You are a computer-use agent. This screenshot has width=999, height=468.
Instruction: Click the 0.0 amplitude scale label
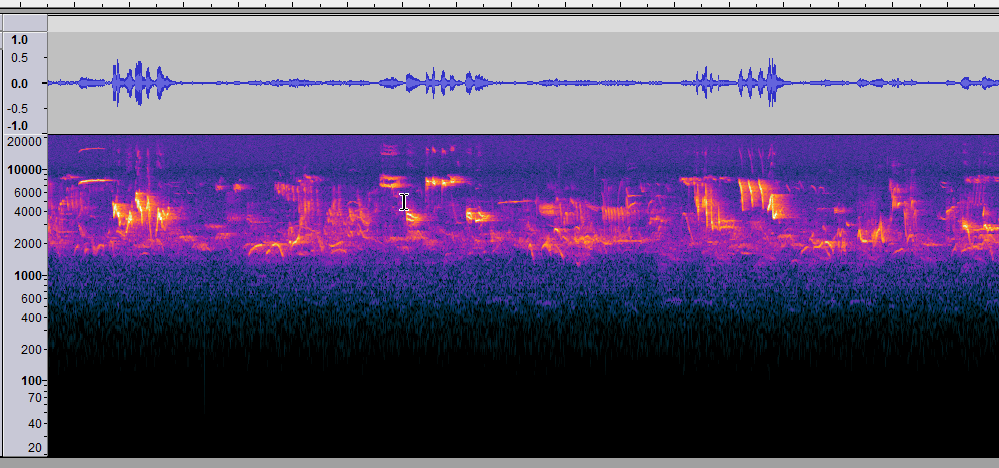point(20,83)
